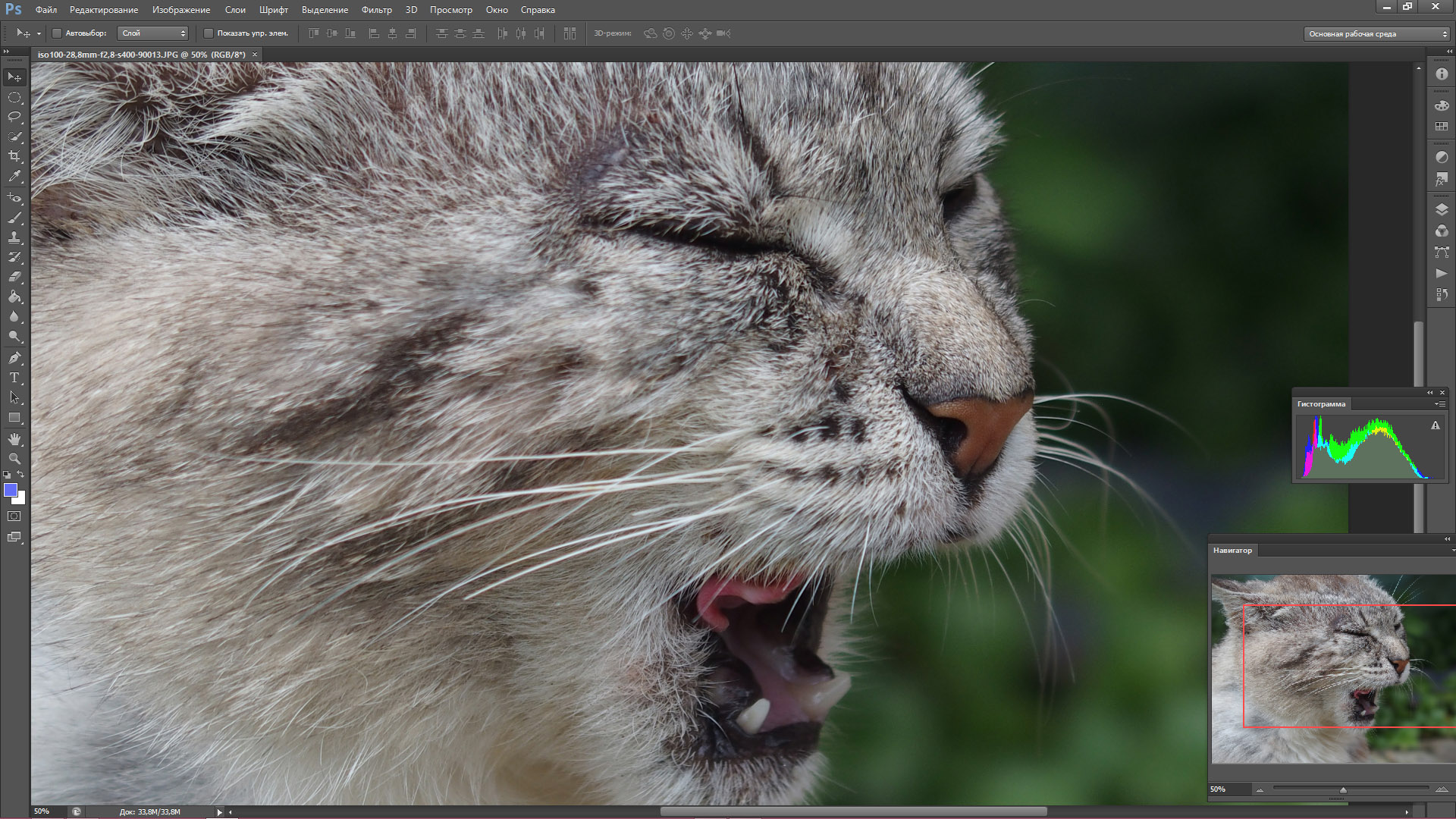Viewport: 1456px width, 819px height.
Task: Open the Info panel icon
Action: point(1442,74)
